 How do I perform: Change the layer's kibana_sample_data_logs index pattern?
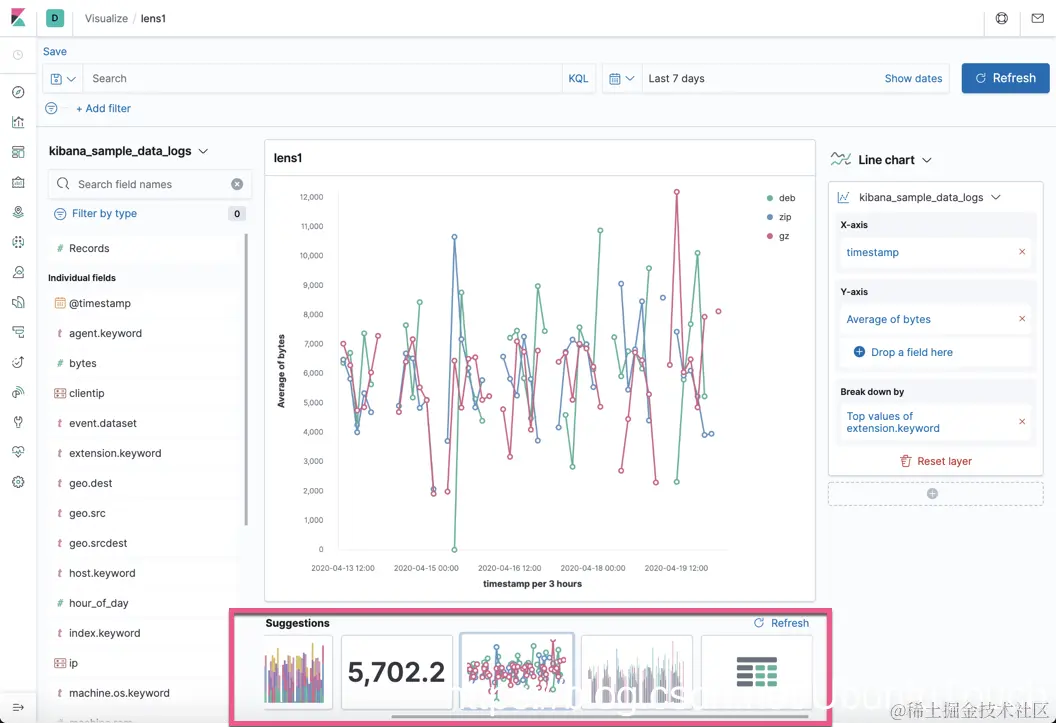(x=919, y=197)
